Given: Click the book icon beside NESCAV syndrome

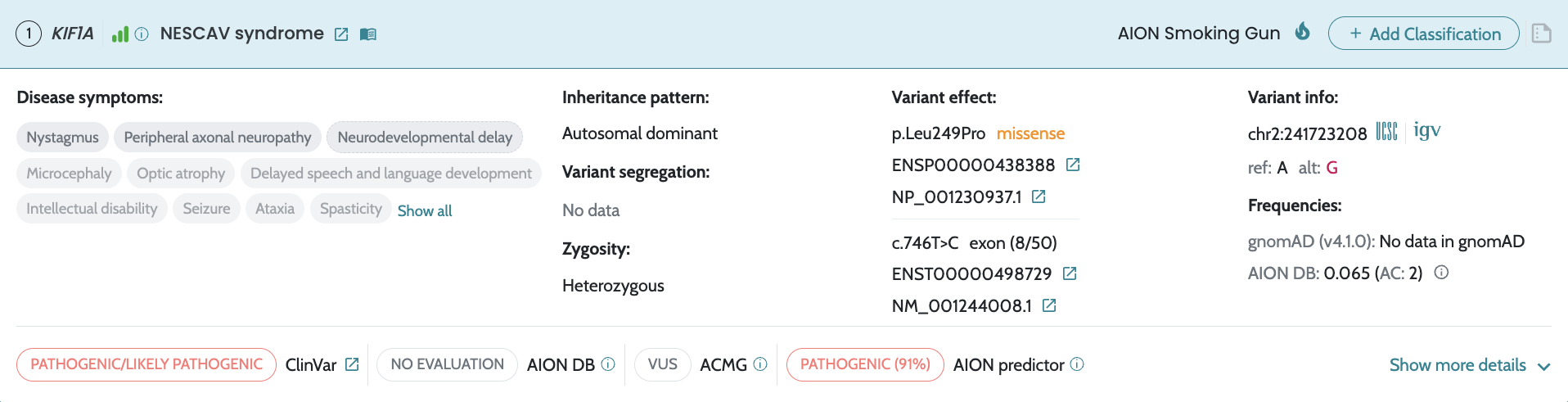Looking at the screenshot, I should click(x=368, y=34).
